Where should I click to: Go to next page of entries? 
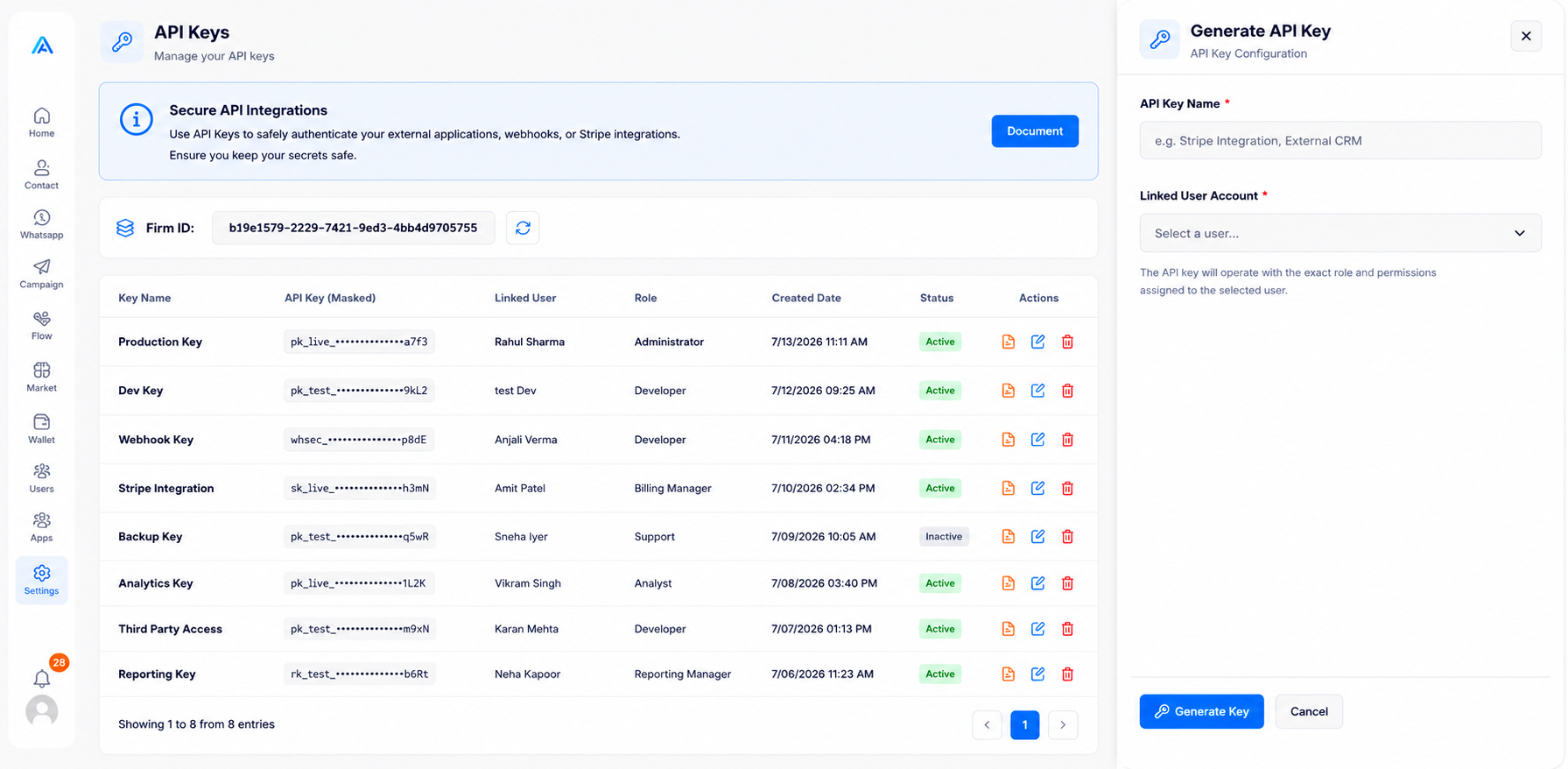[1063, 724]
